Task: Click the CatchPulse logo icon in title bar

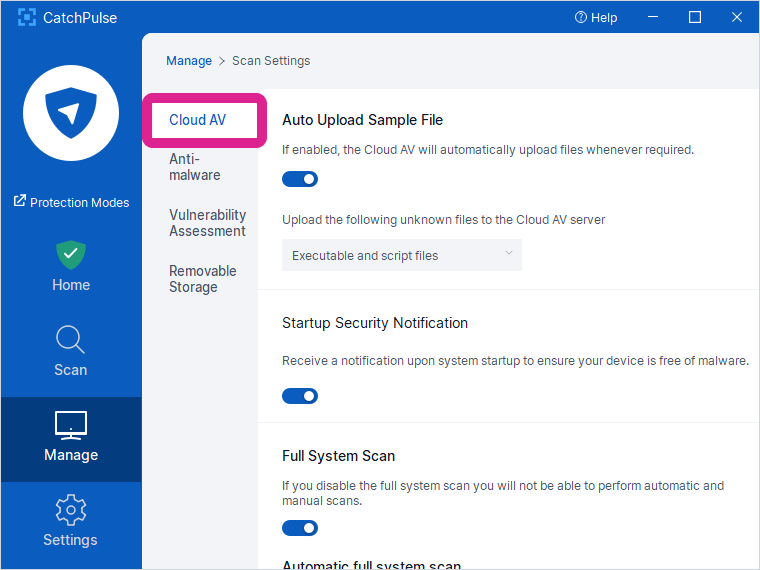Action: 27,18
